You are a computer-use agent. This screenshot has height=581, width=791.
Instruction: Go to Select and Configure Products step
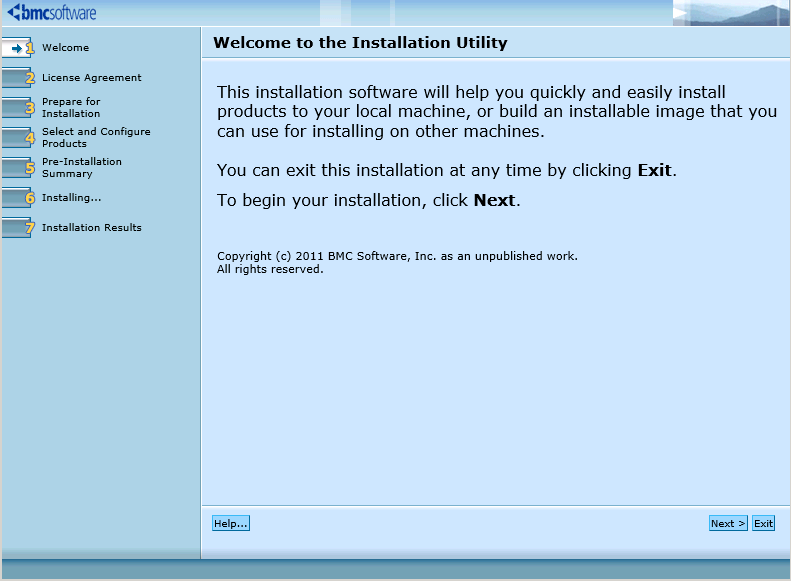pos(96,138)
